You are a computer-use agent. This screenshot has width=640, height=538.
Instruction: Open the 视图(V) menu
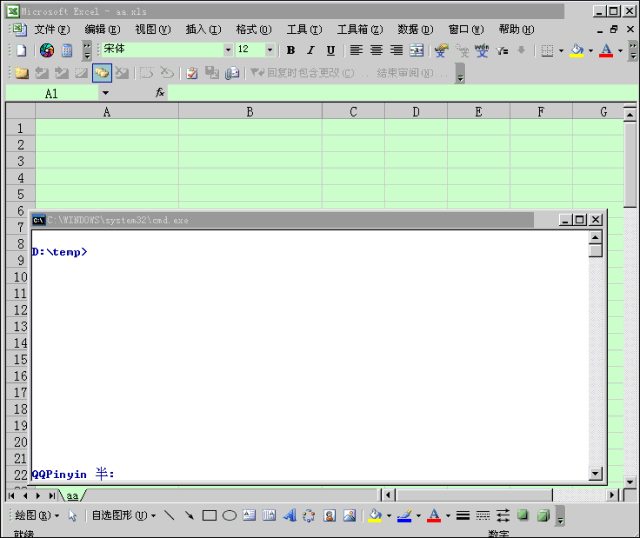pyautogui.click(x=153, y=29)
